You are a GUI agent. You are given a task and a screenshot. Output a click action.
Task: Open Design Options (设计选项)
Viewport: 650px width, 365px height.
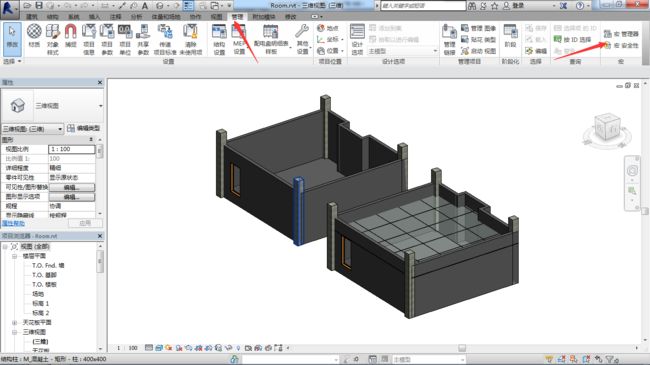357,39
